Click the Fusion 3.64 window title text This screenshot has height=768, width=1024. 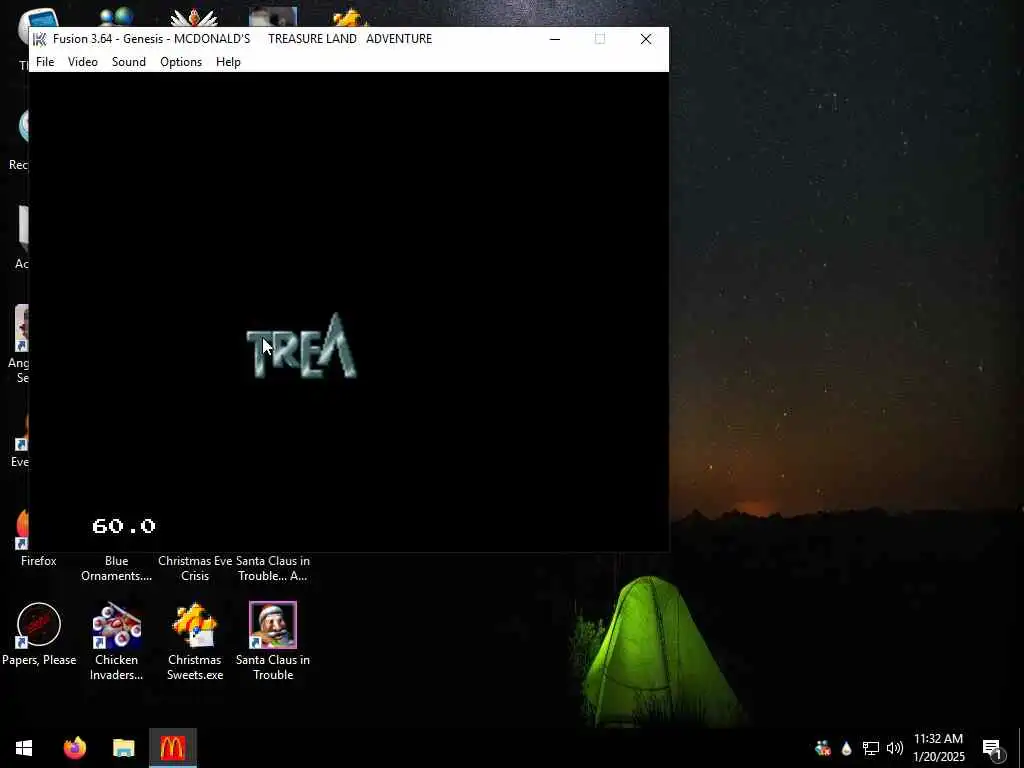click(242, 39)
